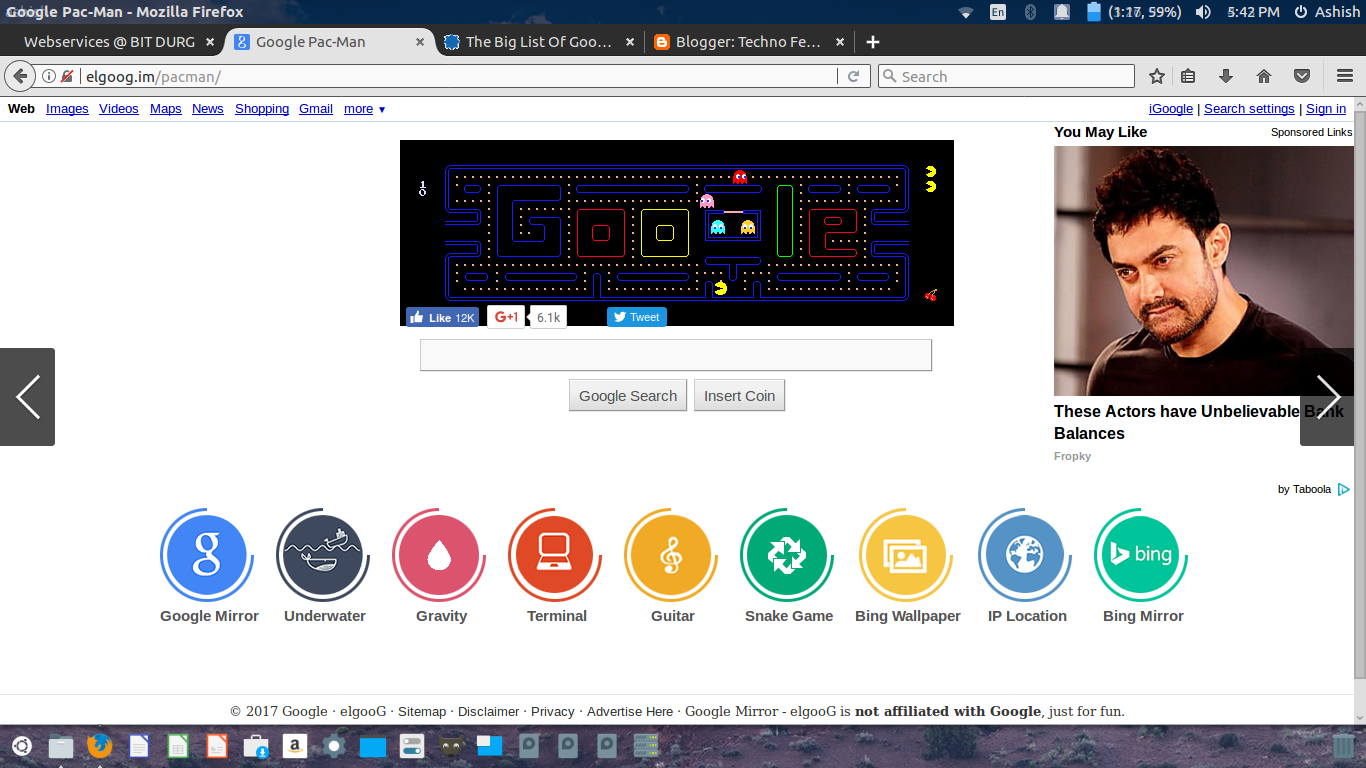1366x768 pixels.
Task: Start the Snake Game icon
Action: pyautogui.click(x=787, y=555)
